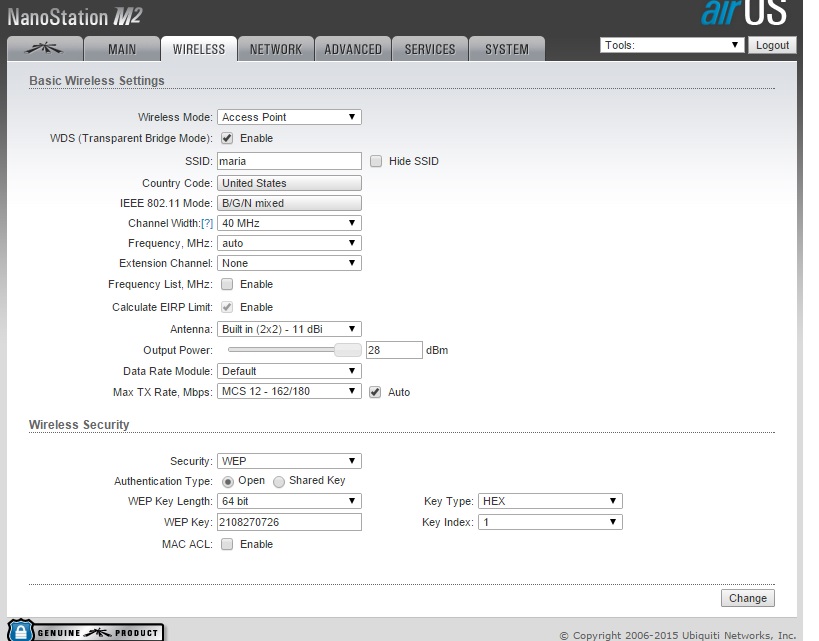Image resolution: width=819 pixels, height=641 pixels.
Task: Open the Ubiquiti logo tab
Action: coord(45,49)
